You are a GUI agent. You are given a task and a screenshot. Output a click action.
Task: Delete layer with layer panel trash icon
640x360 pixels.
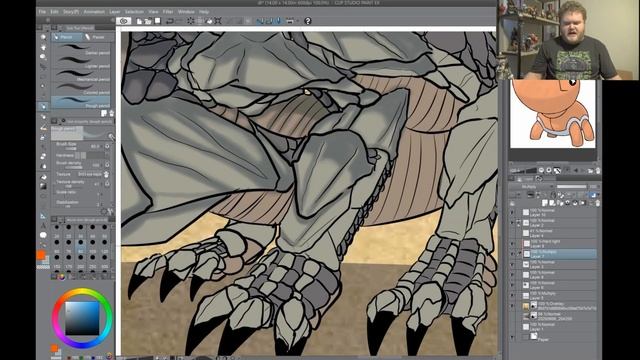click(598, 203)
